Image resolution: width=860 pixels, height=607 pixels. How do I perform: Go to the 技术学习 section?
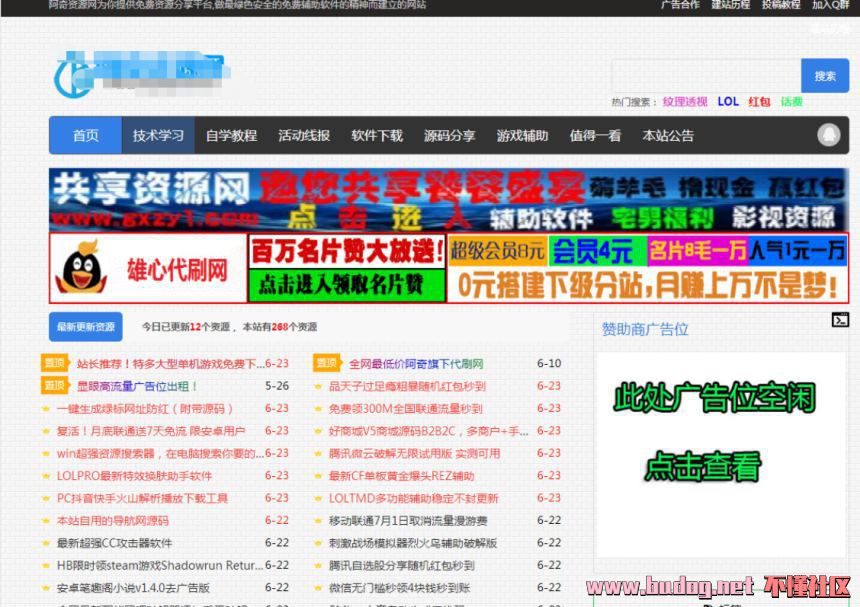[x=158, y=135]
